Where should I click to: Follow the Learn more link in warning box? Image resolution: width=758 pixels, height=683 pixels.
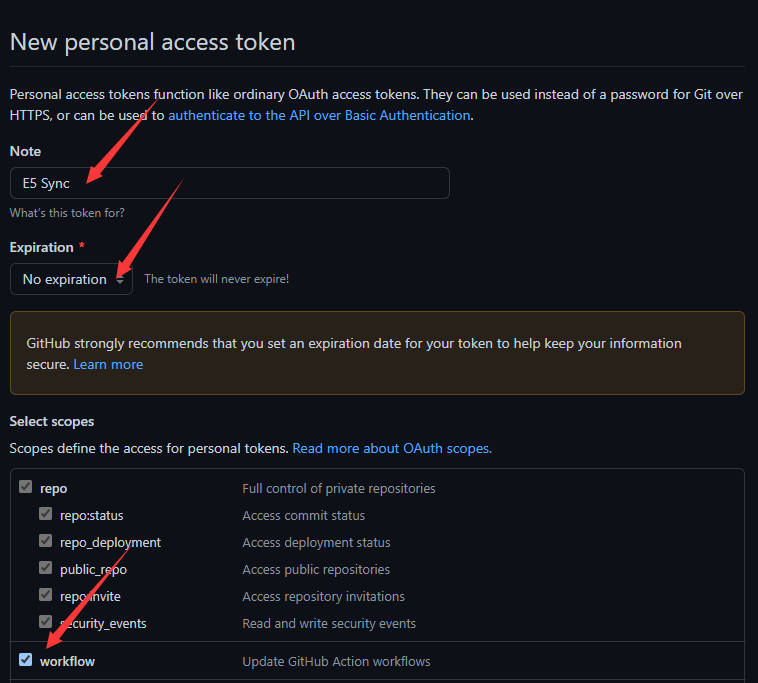pos(108,364)
